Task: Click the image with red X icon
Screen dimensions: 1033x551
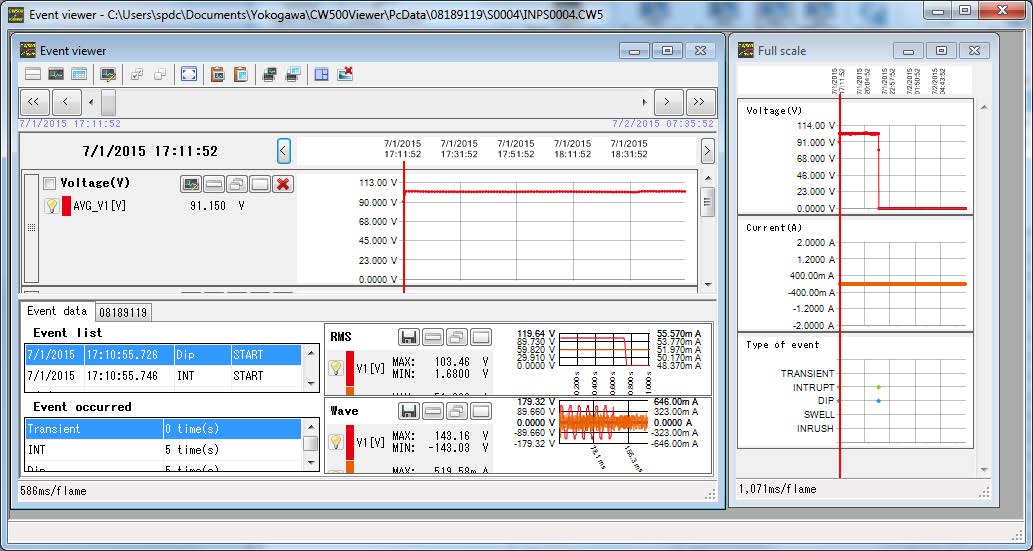Action: (345, 74)
